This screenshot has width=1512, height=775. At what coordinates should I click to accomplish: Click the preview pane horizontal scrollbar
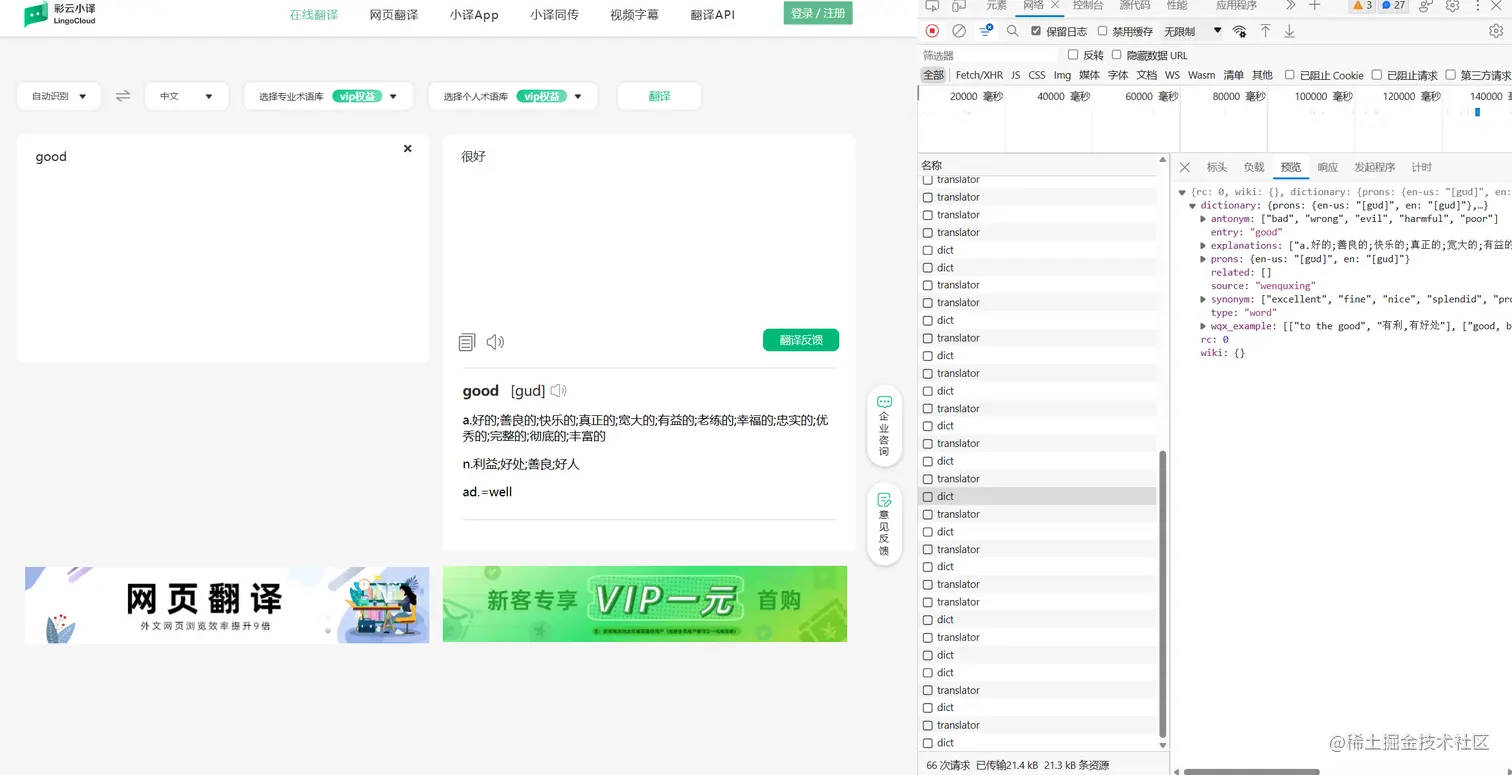[1251, 772]
